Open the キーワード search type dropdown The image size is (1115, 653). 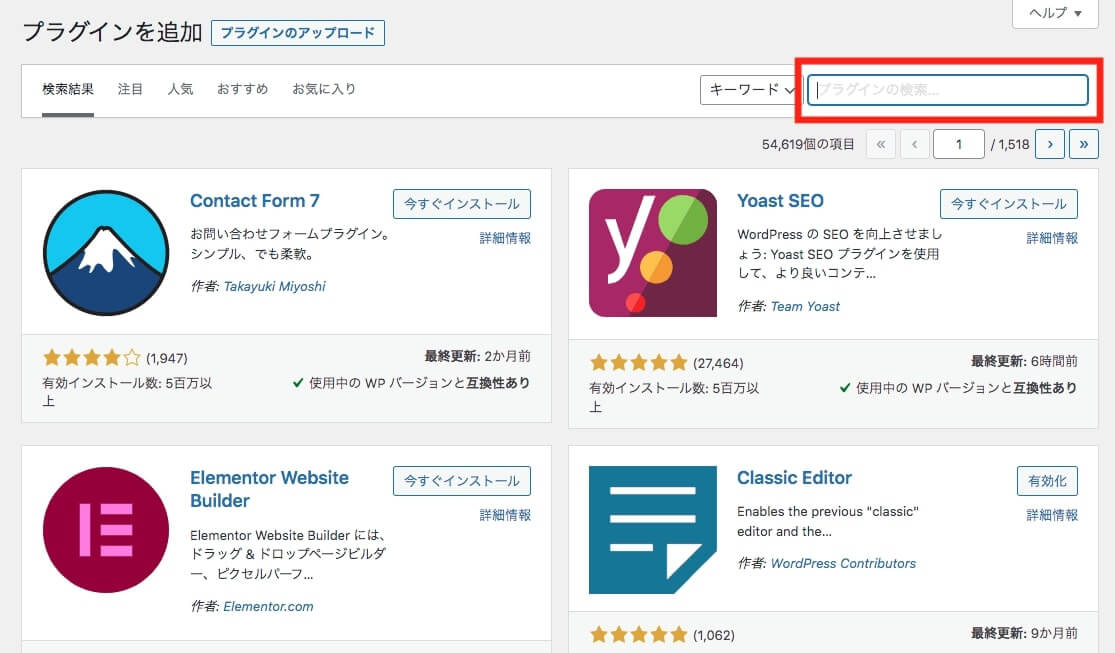751,90
